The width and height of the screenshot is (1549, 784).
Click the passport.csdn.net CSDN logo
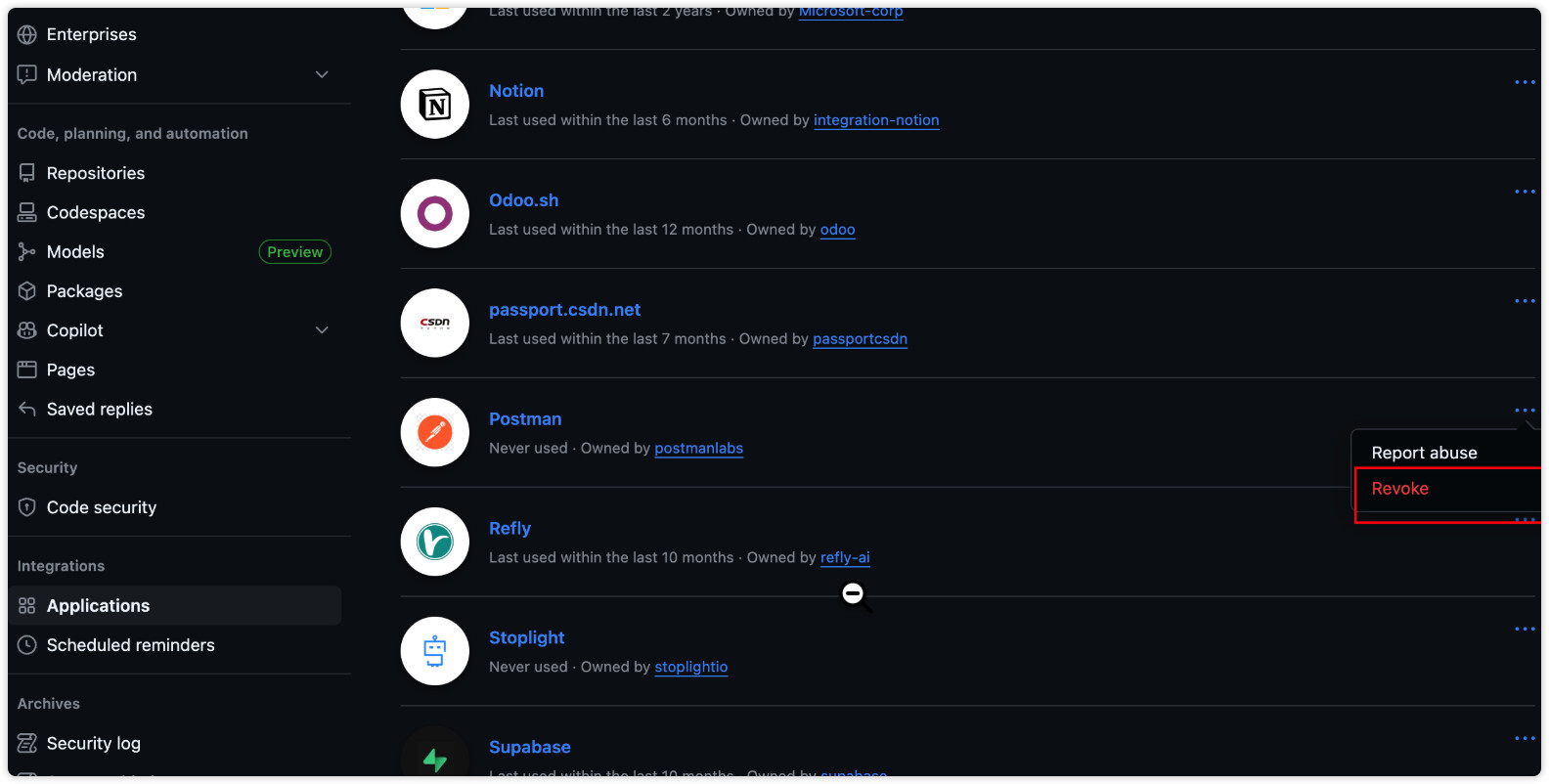(434, 323)
